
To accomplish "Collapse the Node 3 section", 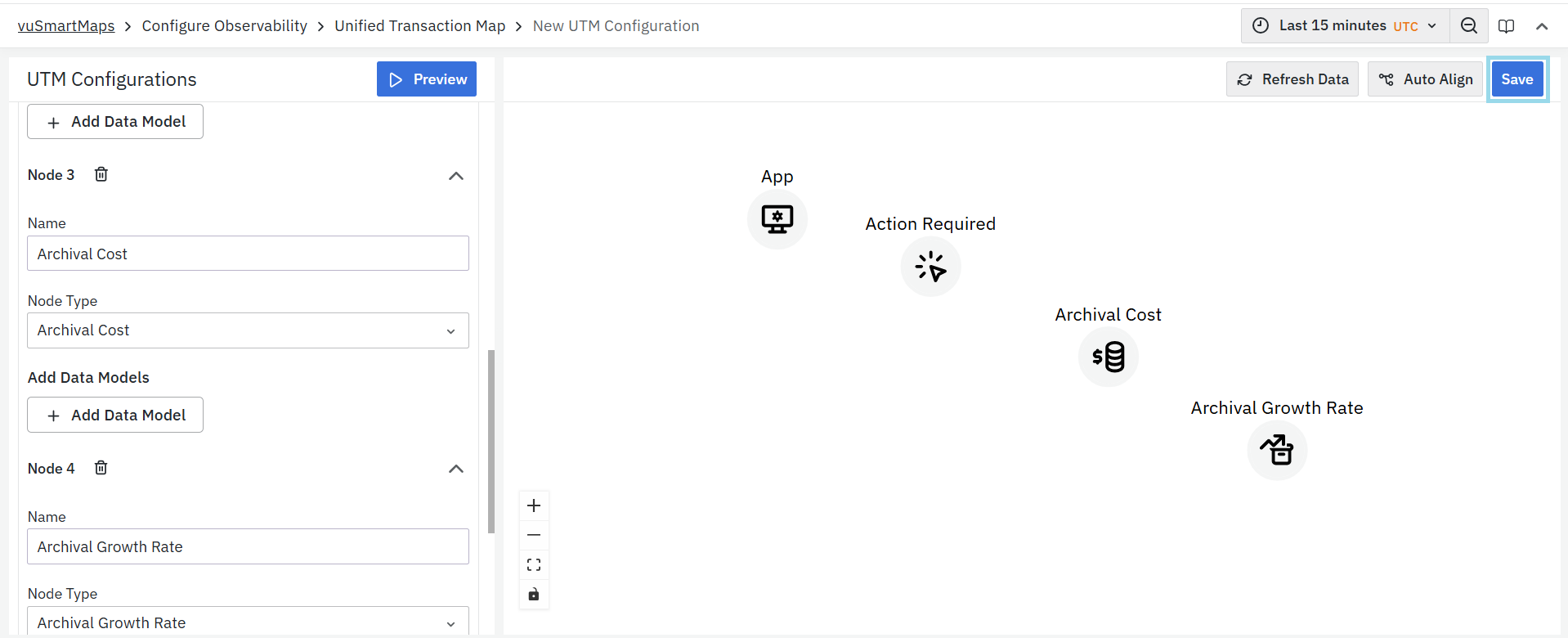I will click(x=456, y=176).
